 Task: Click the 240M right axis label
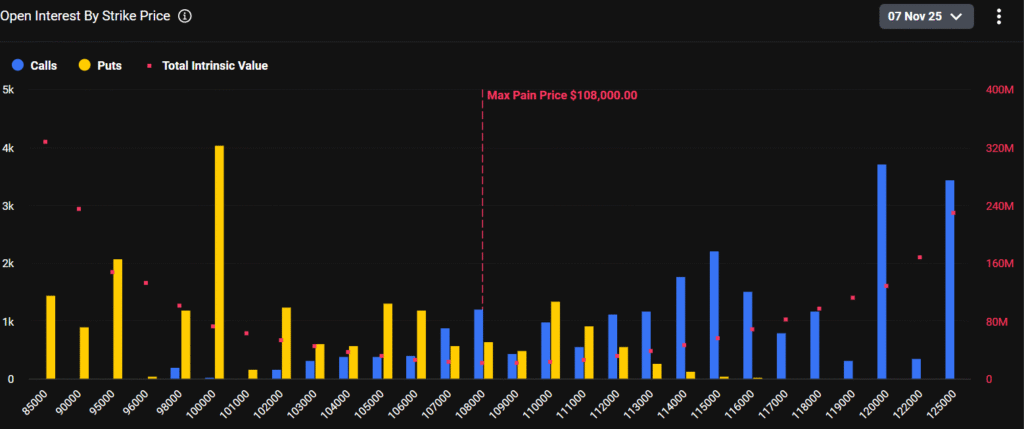pyautogui.click(x=999, y=206)
